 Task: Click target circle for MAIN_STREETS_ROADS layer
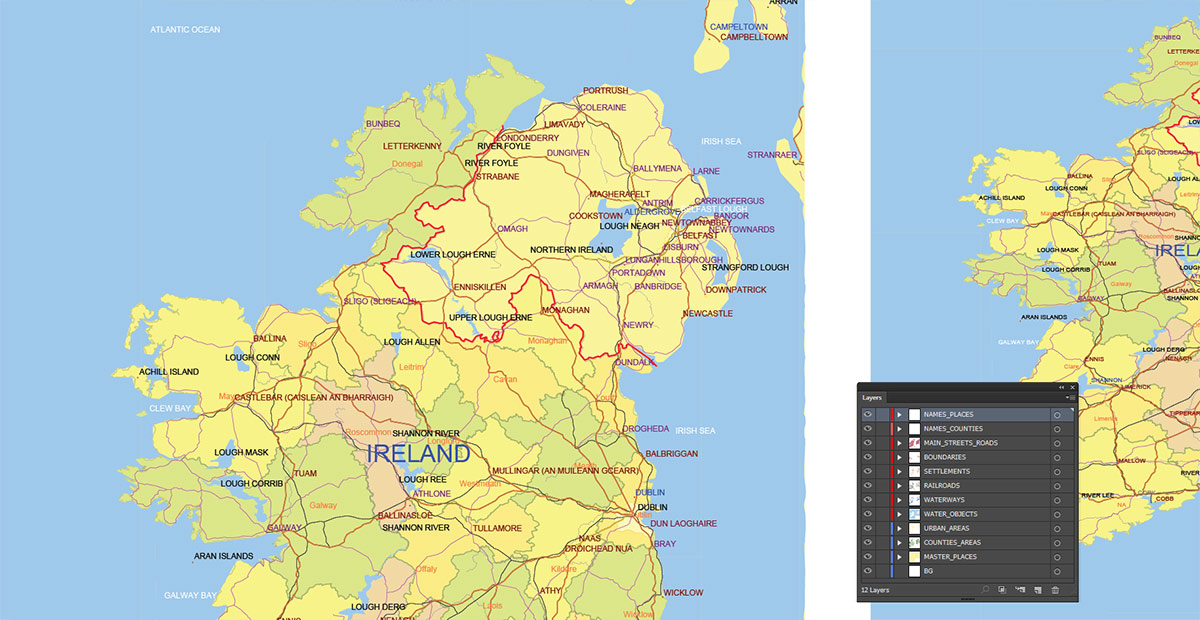(1057, 443)
